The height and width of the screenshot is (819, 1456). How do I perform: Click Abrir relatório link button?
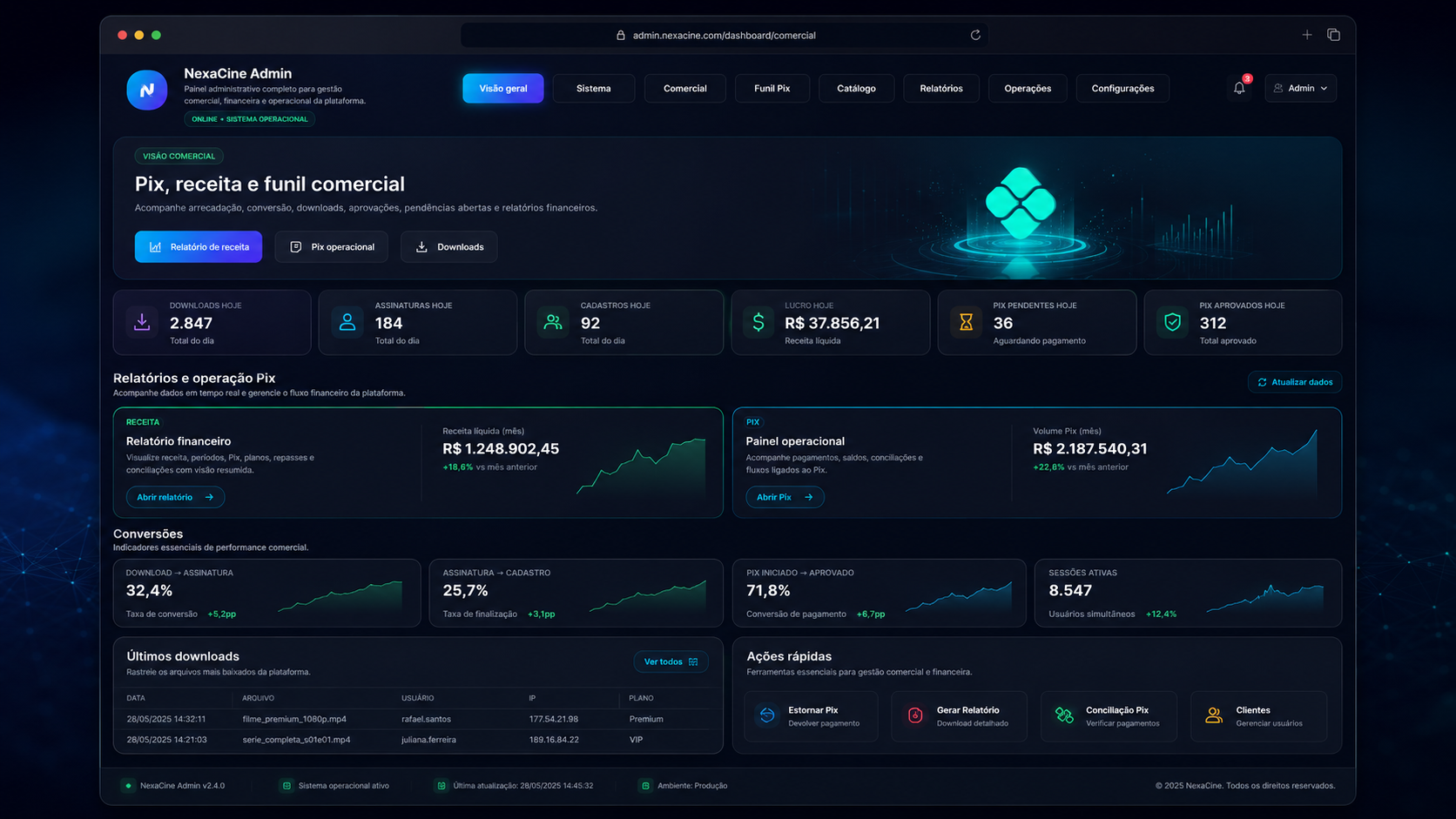(175, 497)
